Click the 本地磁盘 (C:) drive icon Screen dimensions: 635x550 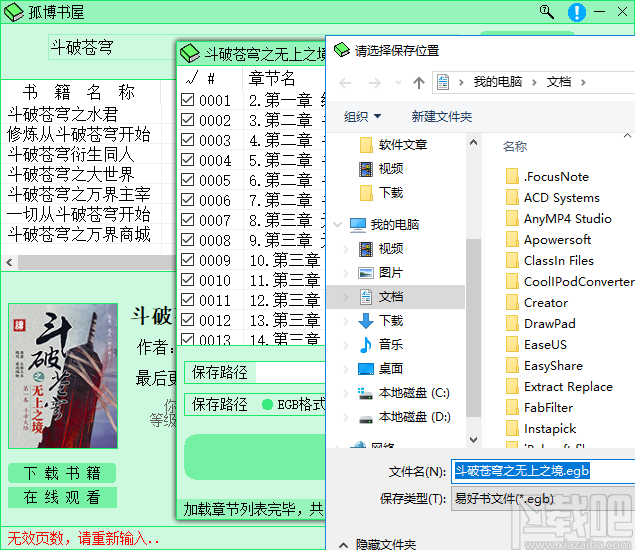[x=366, y=393]
